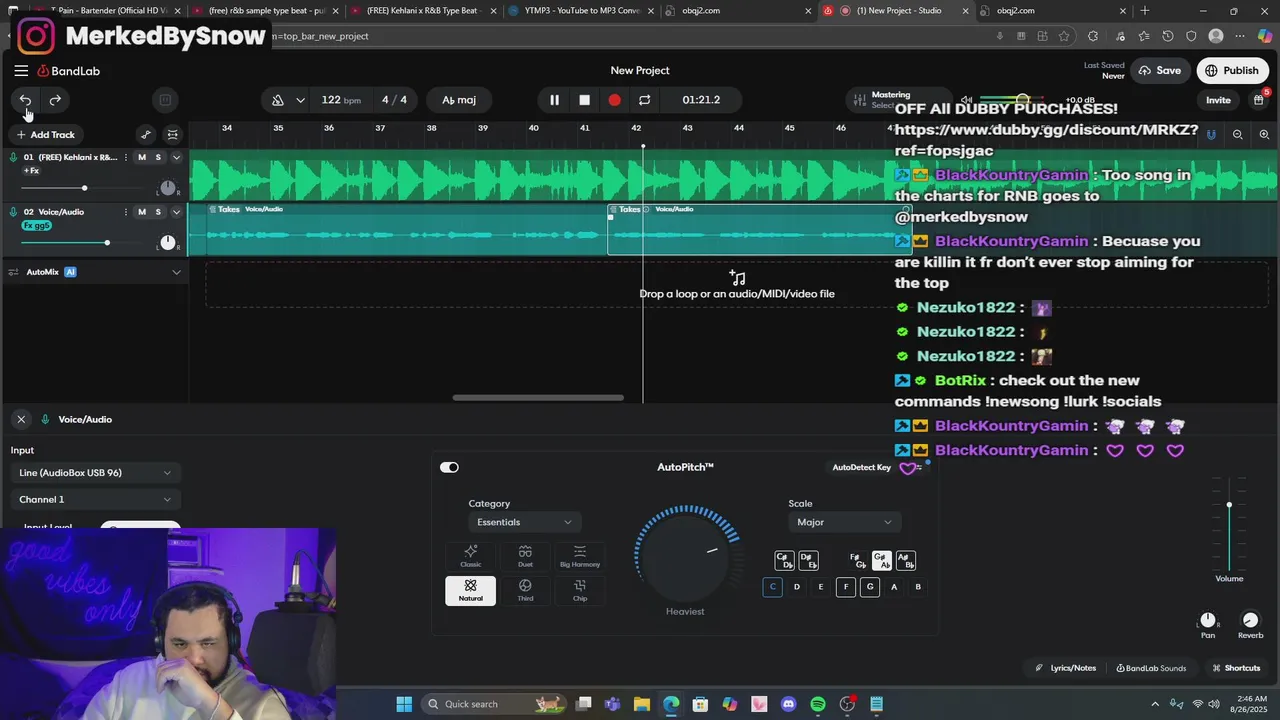Open track 01 three-dot menu
Image resolution: width=1280 pixels, height=720 pixels.
pos(126,157)
